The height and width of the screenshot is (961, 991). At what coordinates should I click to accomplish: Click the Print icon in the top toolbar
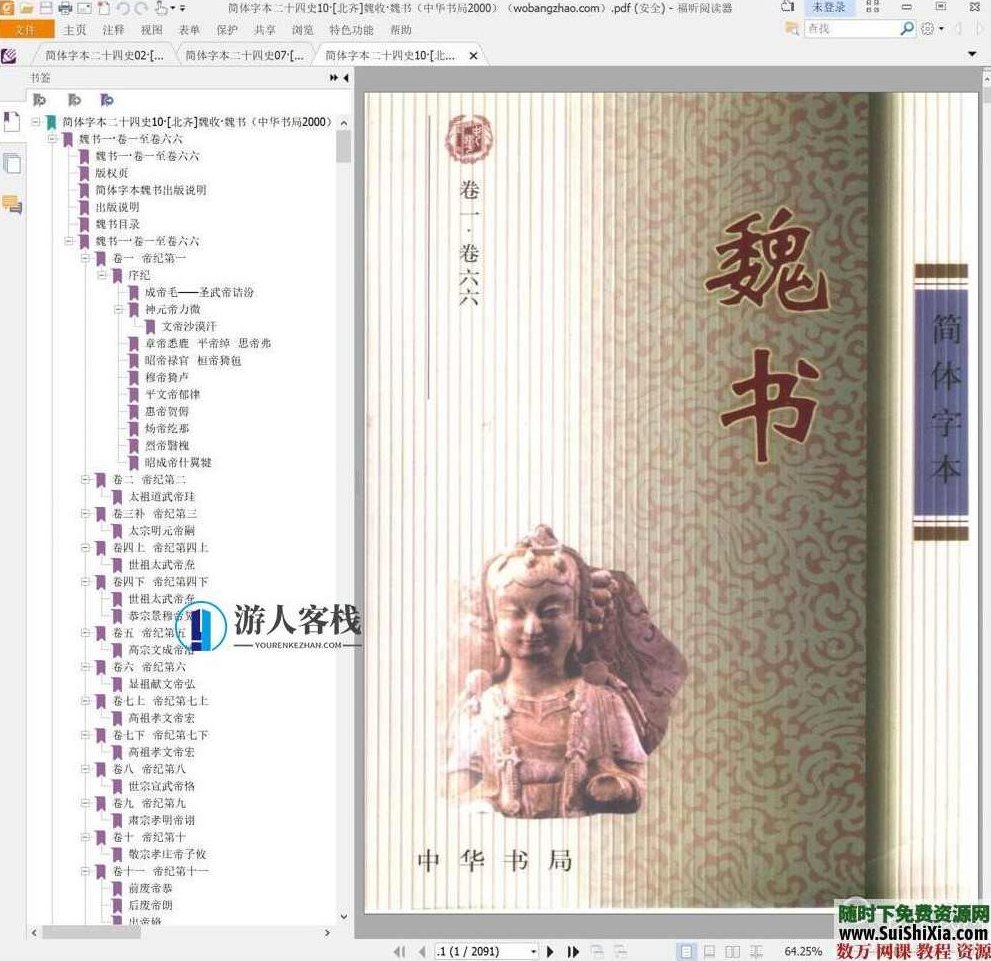pos(63,8)
